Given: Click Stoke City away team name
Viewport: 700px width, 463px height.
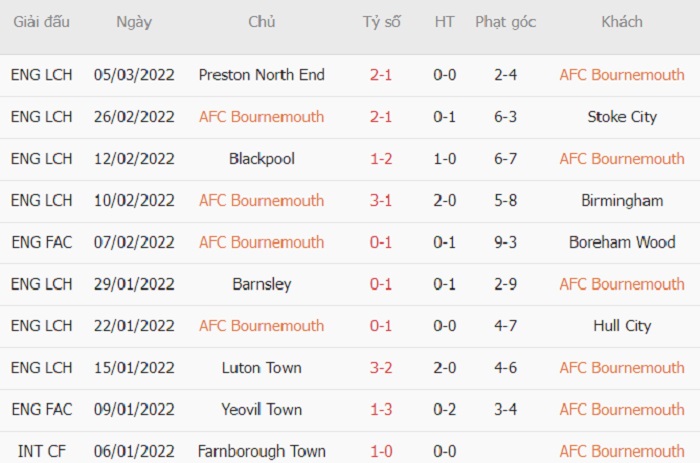Looking at the screenshot, I should (x=622, y=117).
